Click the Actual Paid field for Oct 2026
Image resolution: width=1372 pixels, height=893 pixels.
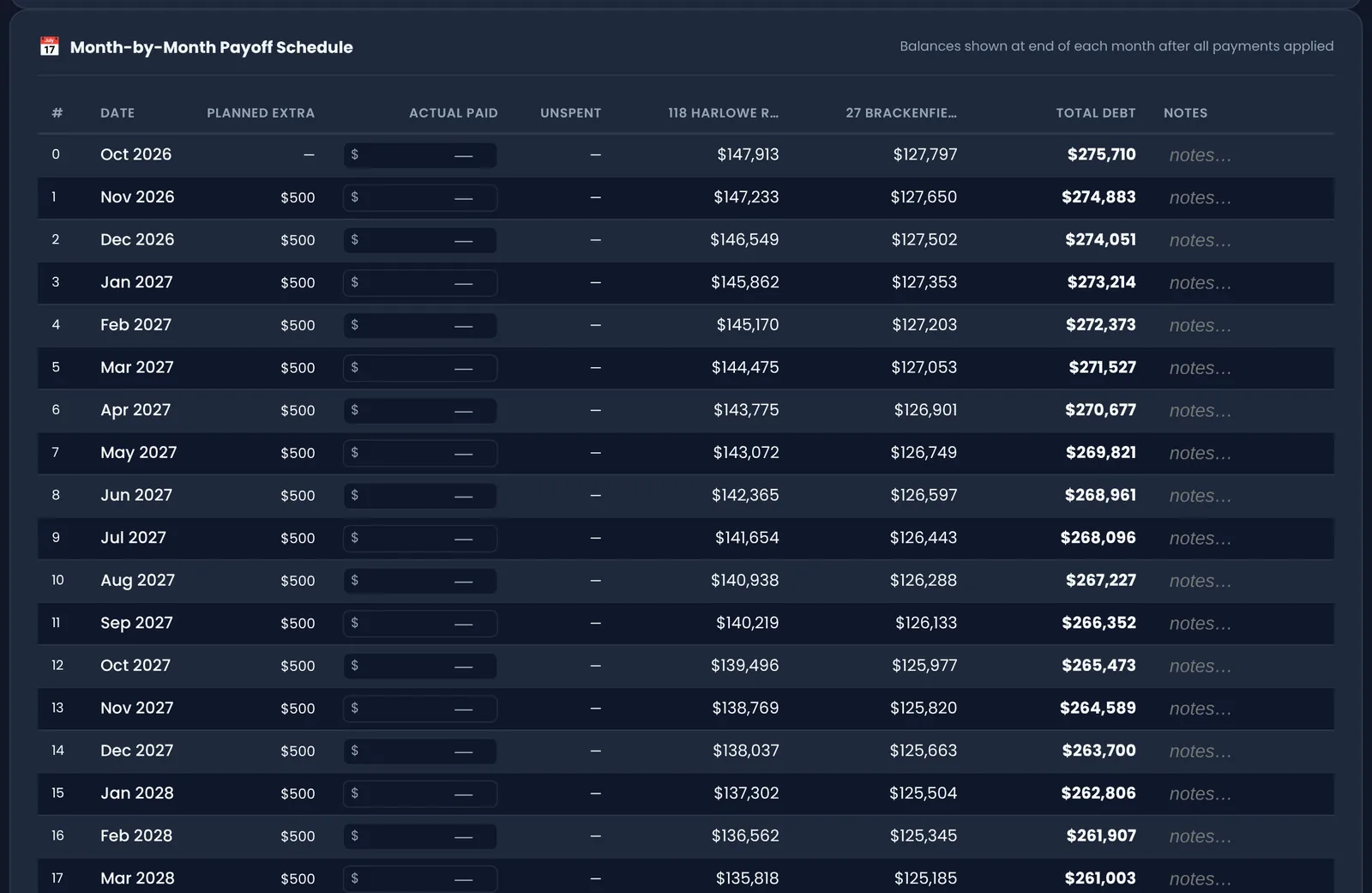point(420,155)
